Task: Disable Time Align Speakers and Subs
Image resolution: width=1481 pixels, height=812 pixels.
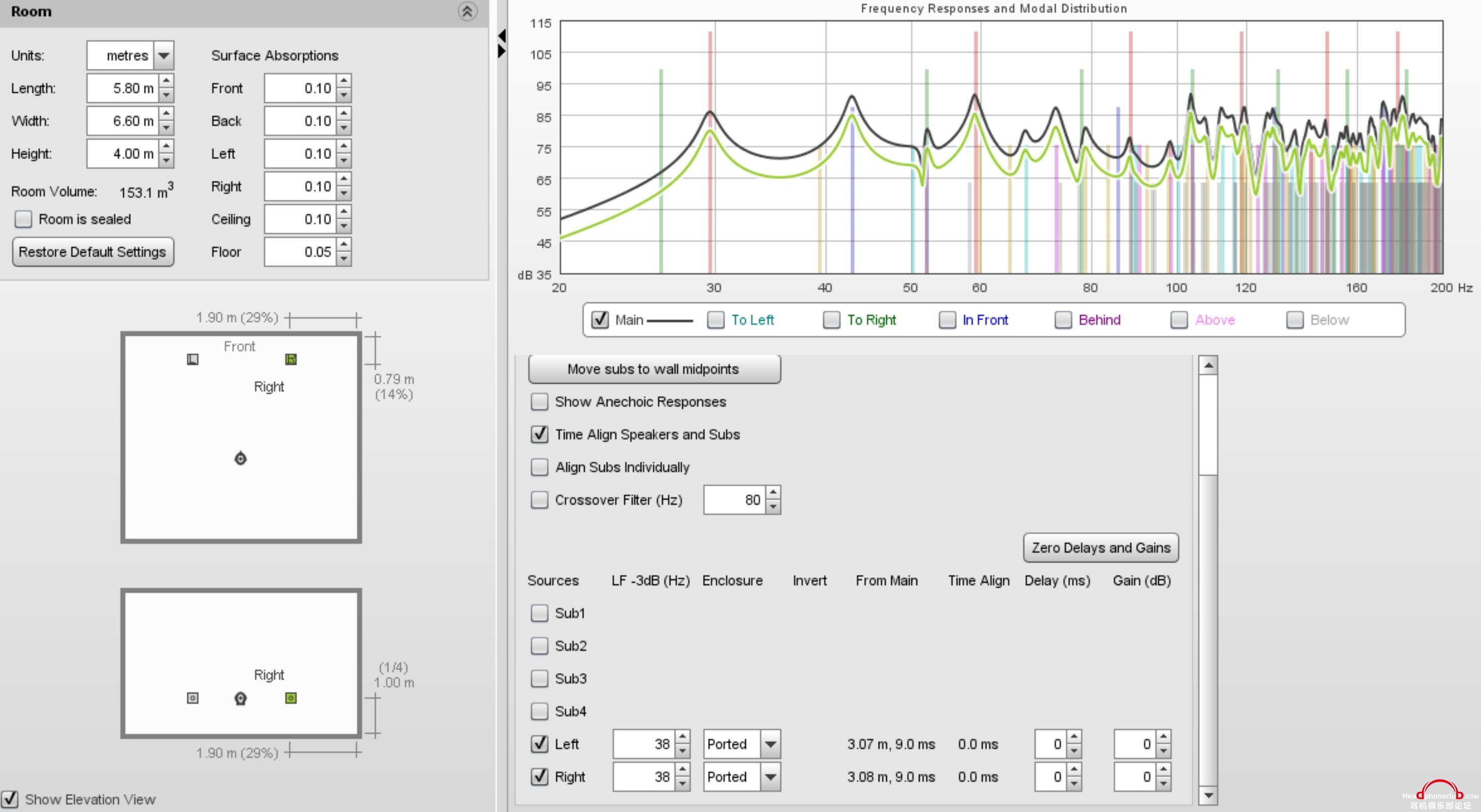Action: (539, 434)
